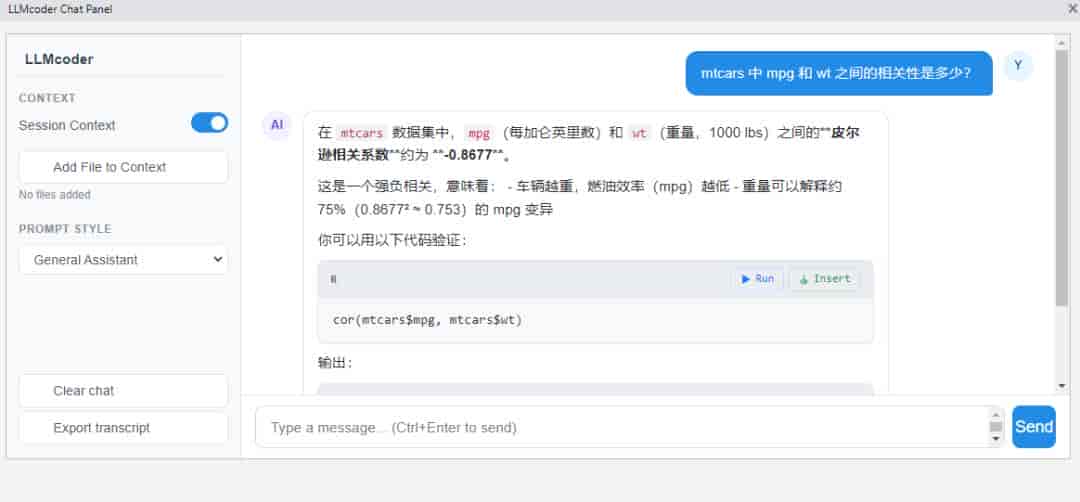
Task: Click the cor(mtcars$mpg, mtcars$wt) code line
Action: tap(427, 320)
